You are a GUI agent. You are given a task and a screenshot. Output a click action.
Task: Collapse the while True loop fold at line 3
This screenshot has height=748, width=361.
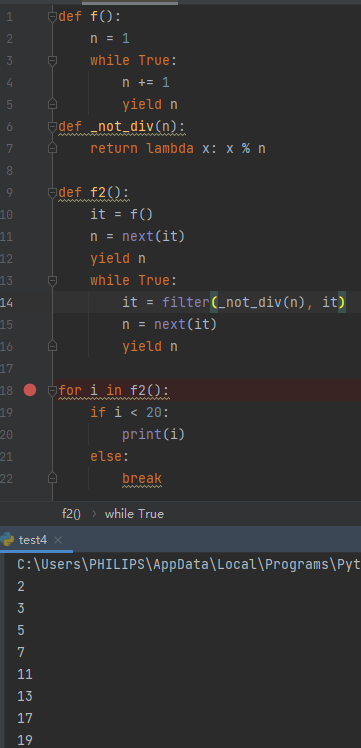point(52,61)
